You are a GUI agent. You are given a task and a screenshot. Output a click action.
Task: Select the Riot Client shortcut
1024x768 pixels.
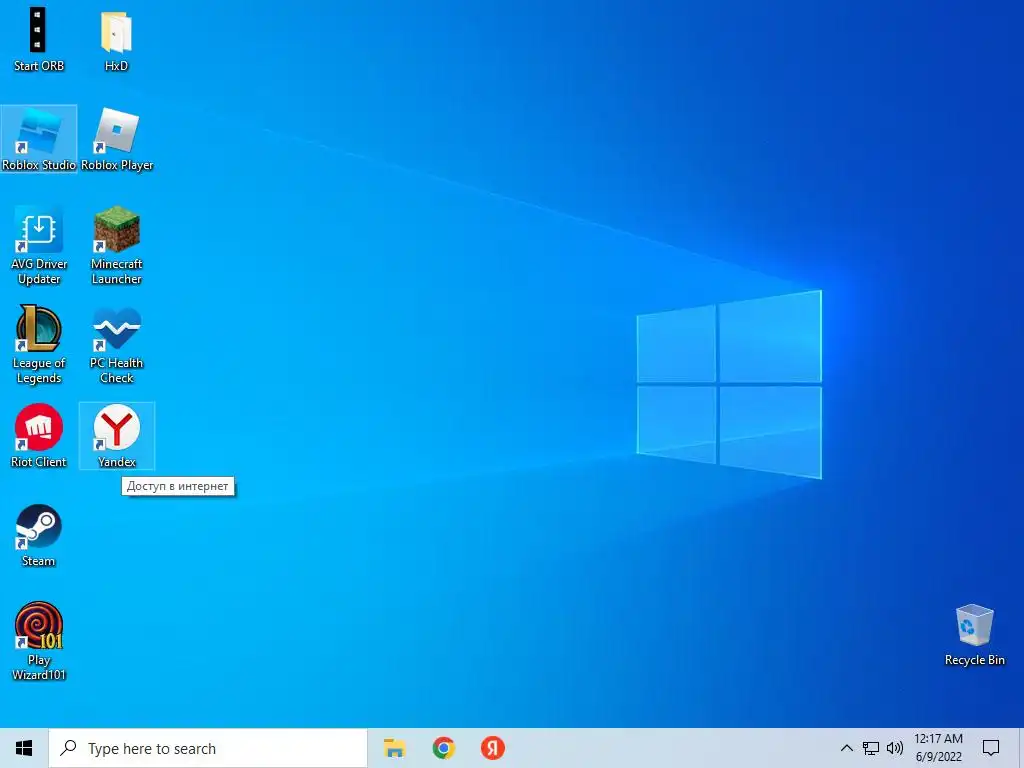[39, 436]
